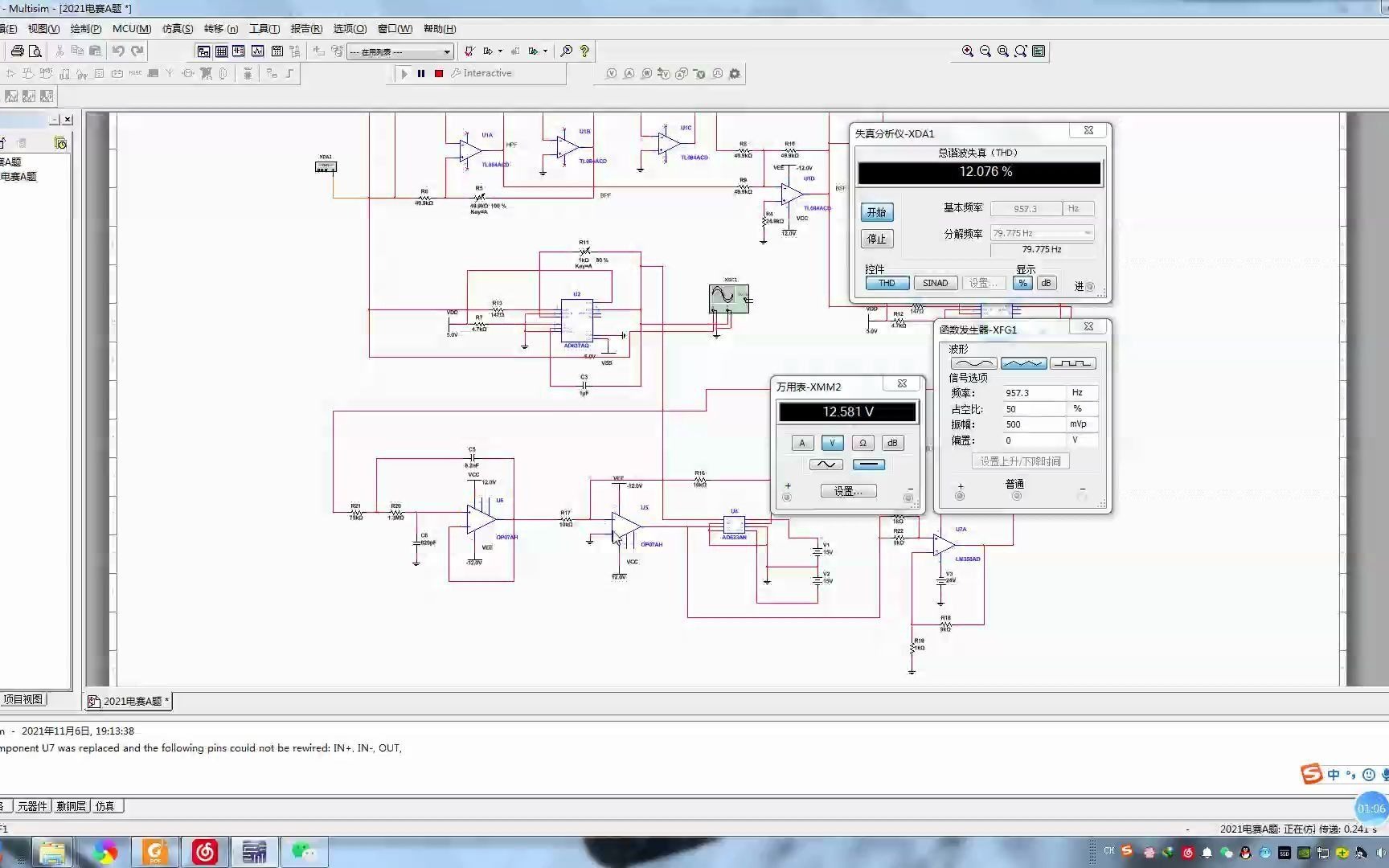Click the MISC component category icon

click(135, 73)
